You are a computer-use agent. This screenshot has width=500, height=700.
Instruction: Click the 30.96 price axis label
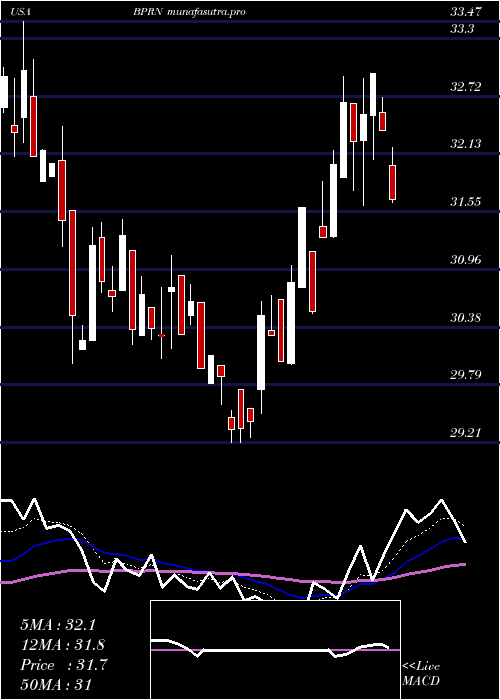pyautogui.click(x=466, y=259)
